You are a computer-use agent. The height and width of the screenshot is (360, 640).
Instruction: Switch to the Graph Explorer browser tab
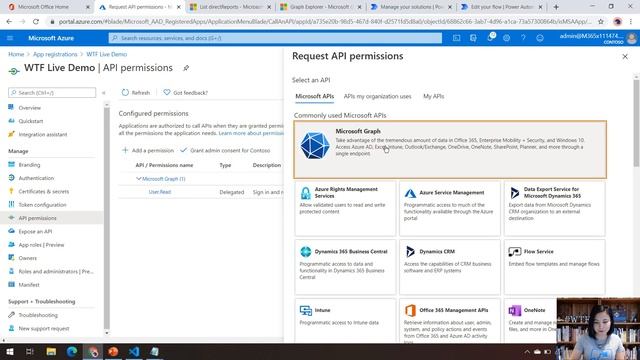click(321, 7)
